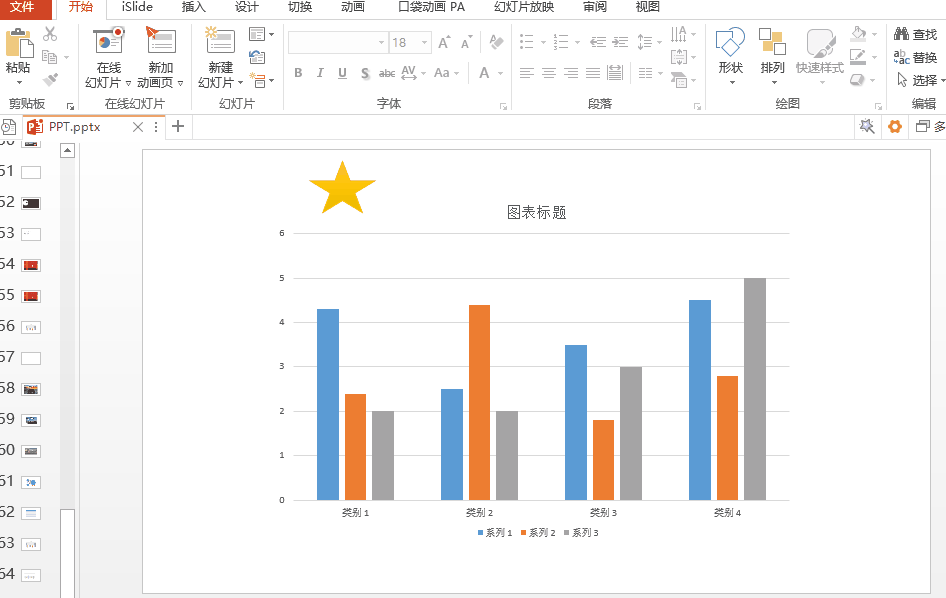Click the Replace (替换) icon

pyautogui.click(x=901, y=57)
